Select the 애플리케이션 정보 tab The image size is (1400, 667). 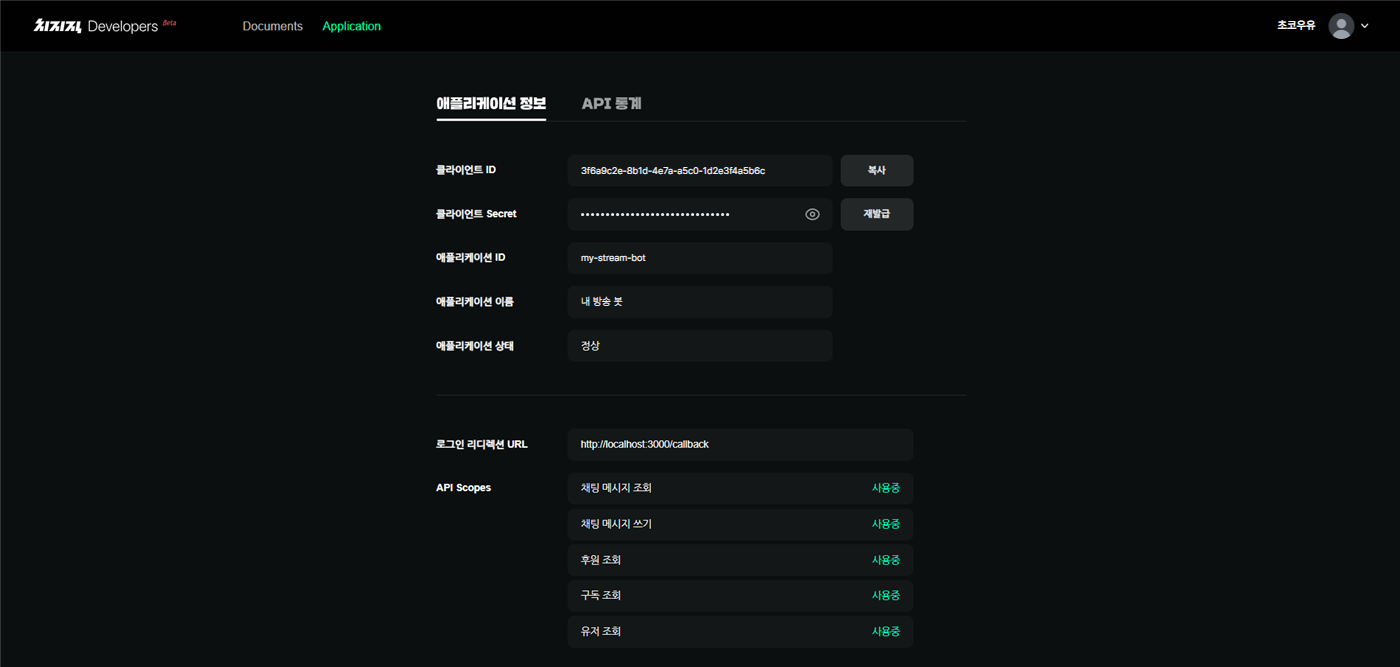491,103
